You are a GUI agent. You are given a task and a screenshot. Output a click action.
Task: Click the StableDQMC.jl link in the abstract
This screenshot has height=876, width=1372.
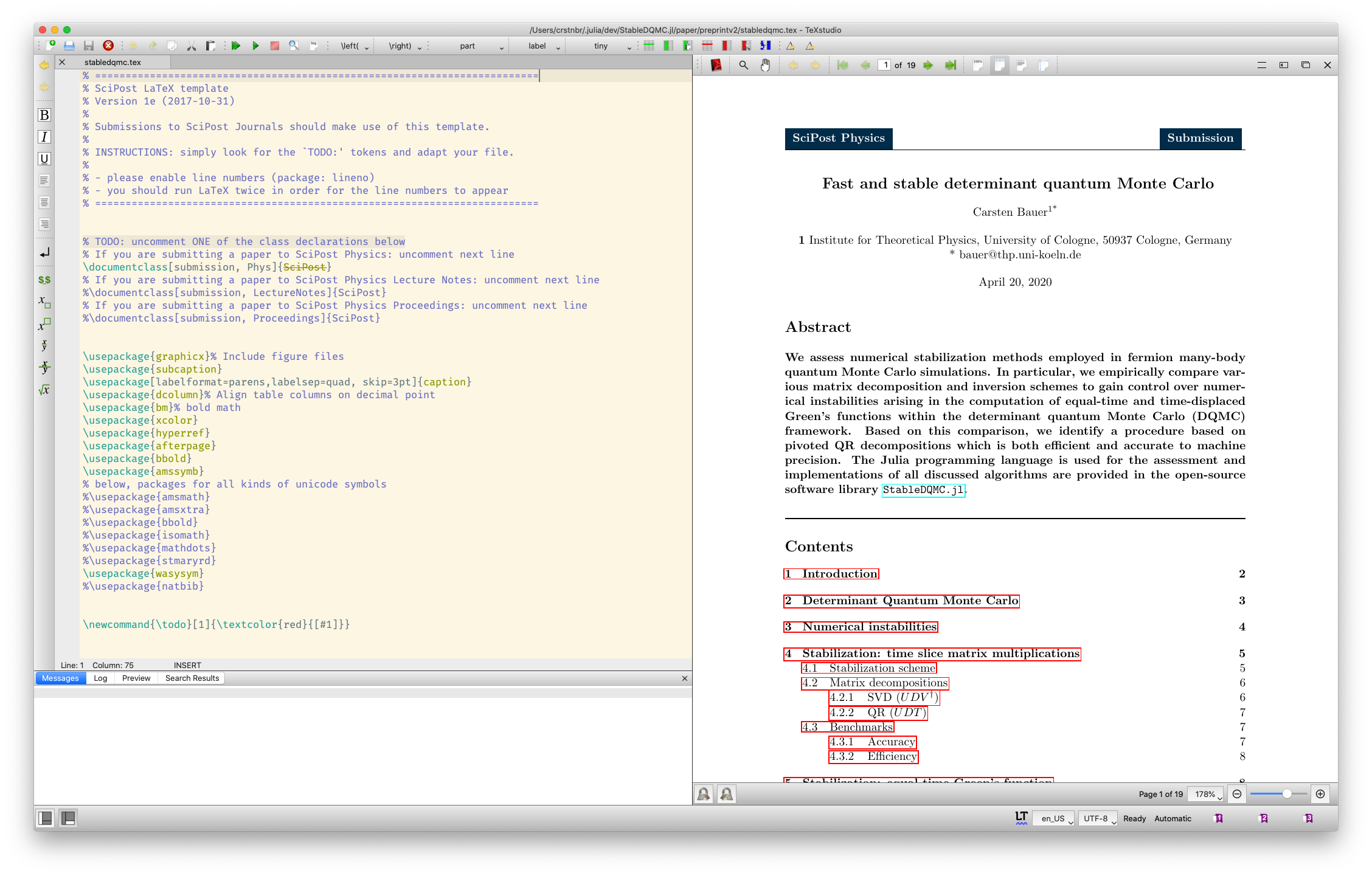coord(923,489)
